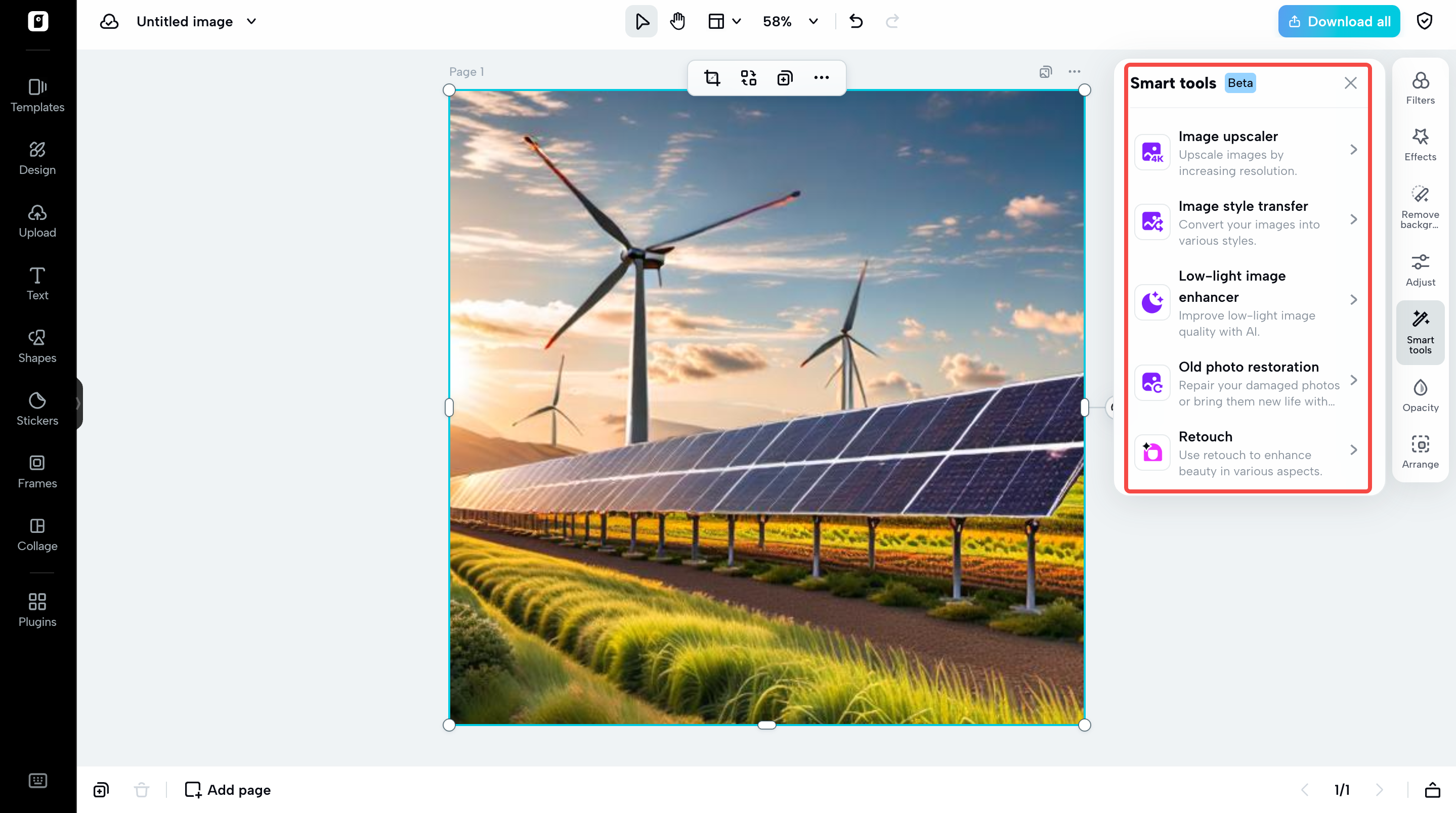Select Remove background tool
Screen dimensions: 1456x813
(x=1420, y=207)
